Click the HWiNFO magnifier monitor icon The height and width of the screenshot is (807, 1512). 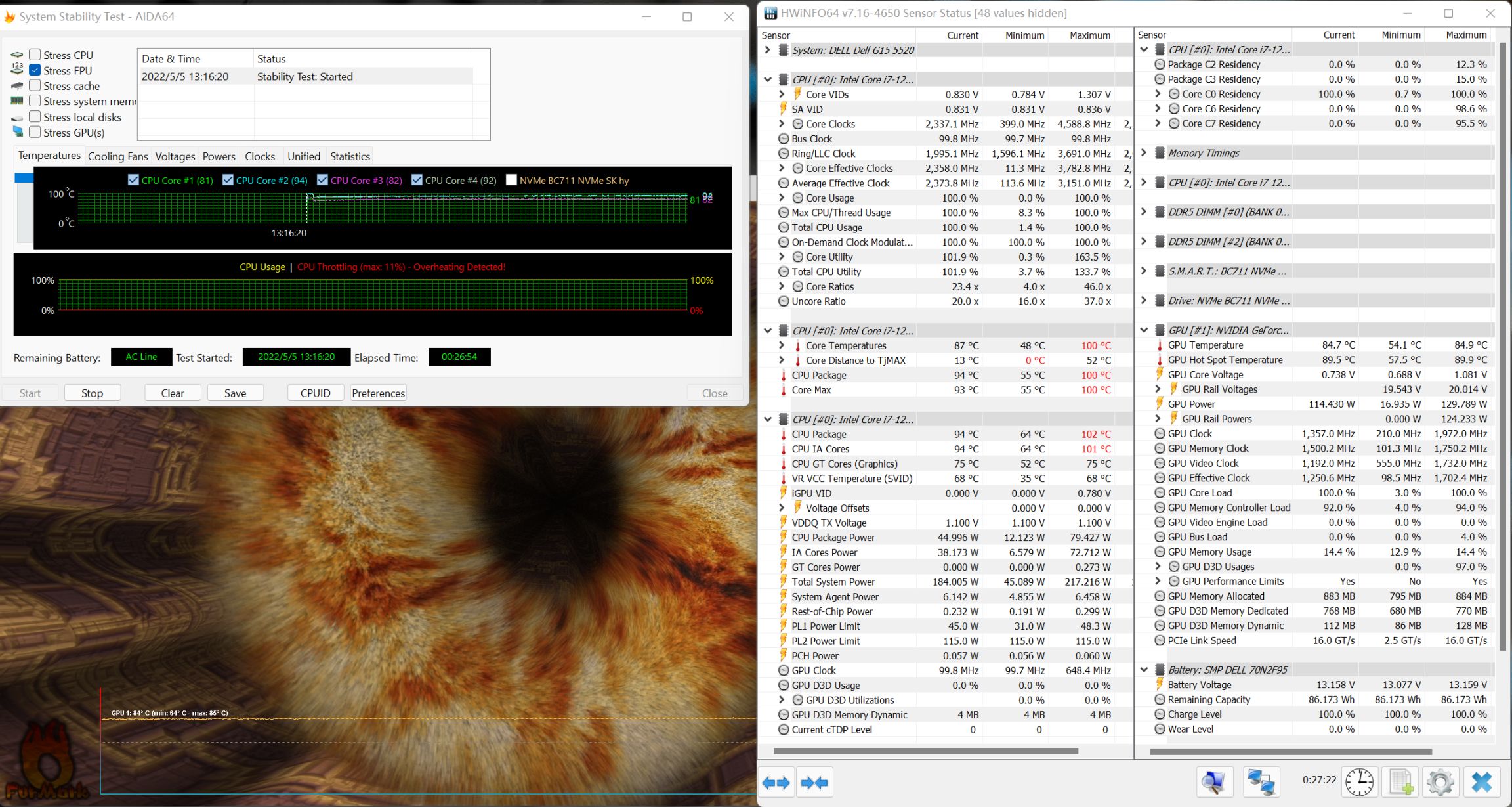1213,782
